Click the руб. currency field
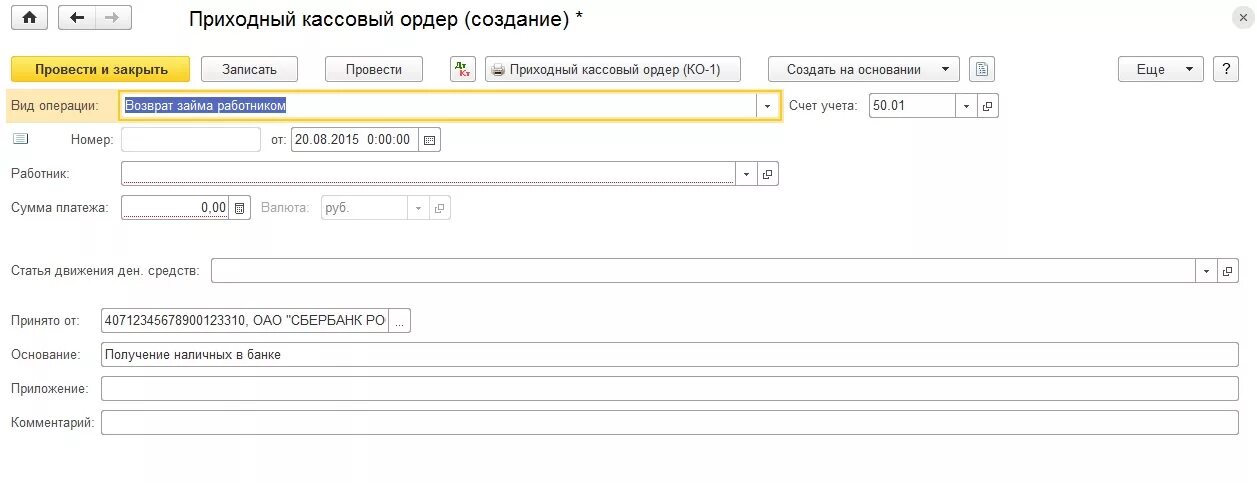 (x=364, y=208)
